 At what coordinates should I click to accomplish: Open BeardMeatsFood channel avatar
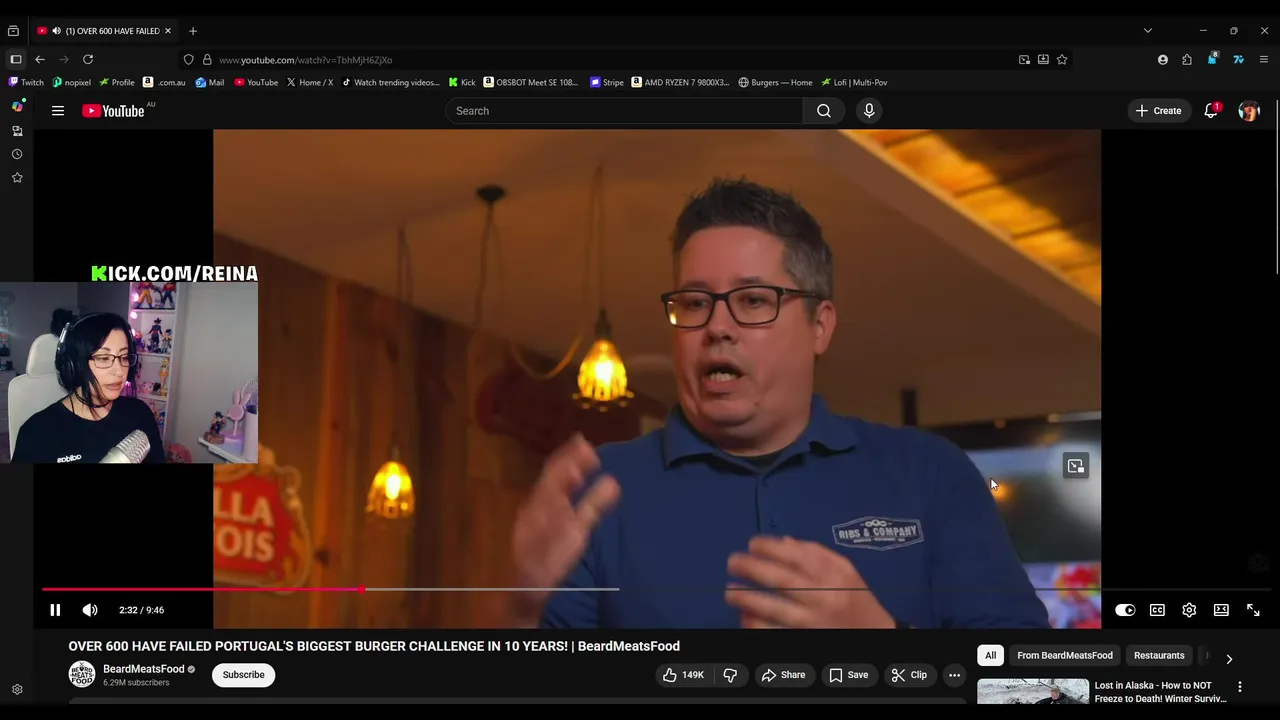[x=81, y=675]
